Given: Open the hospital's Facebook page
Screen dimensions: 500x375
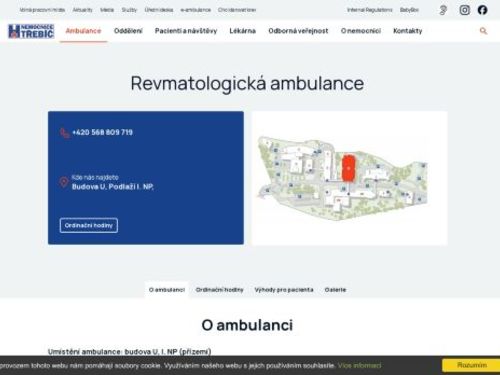Looking at the screenshot, I should coord(482,10).
